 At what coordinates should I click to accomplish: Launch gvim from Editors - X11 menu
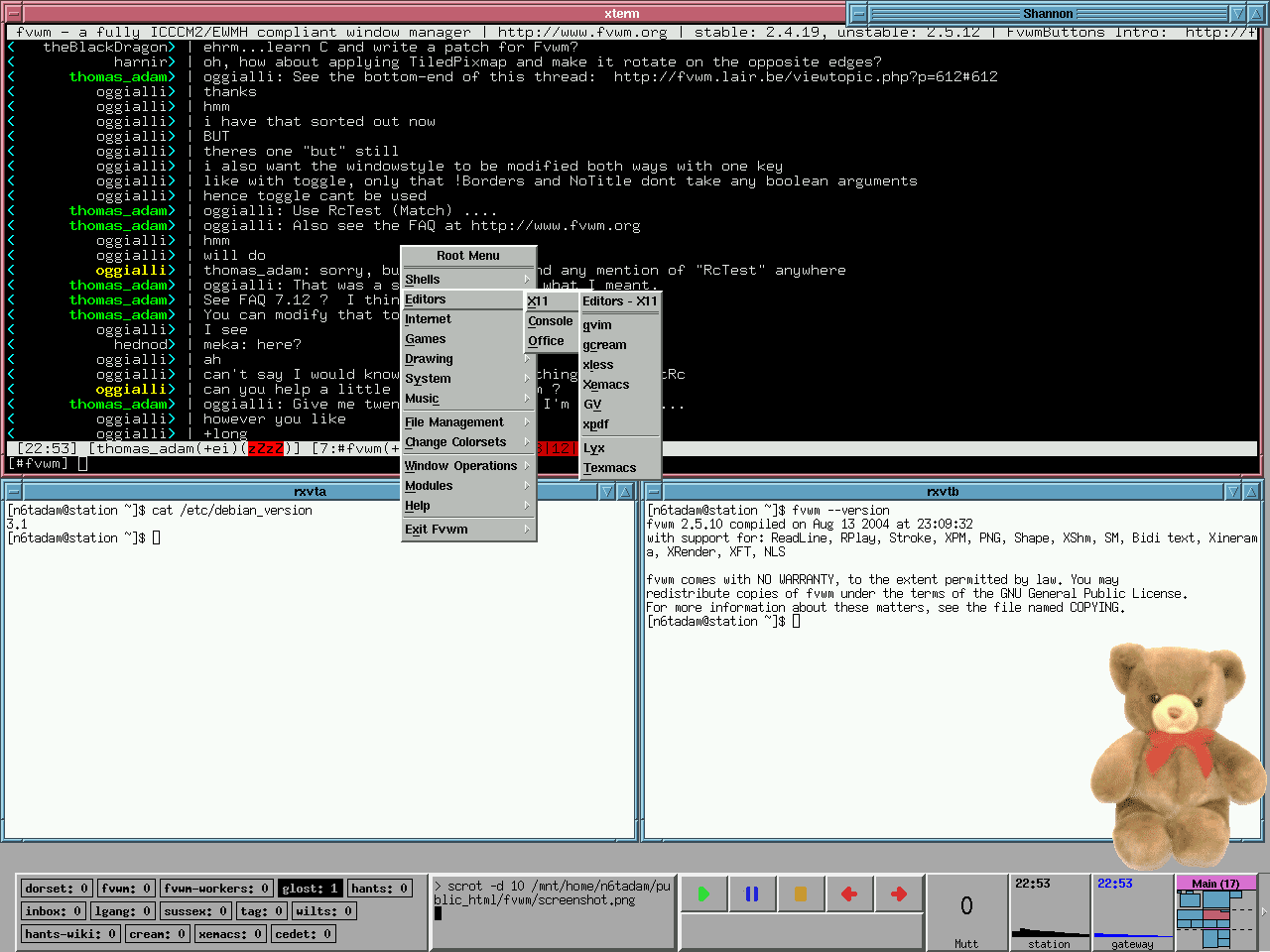(620, 325)
